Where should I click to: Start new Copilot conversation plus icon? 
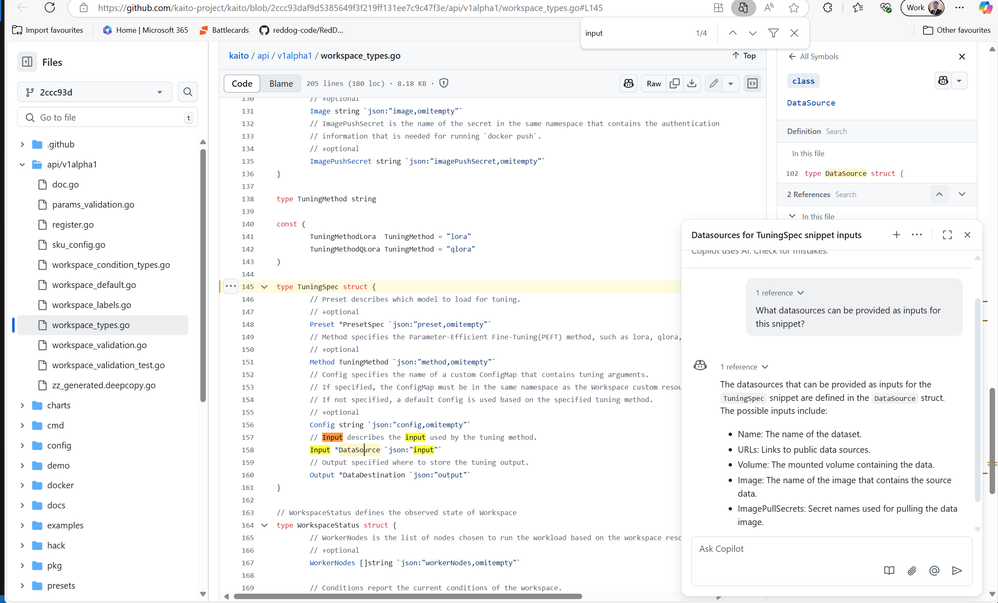(x=896, y=235)
